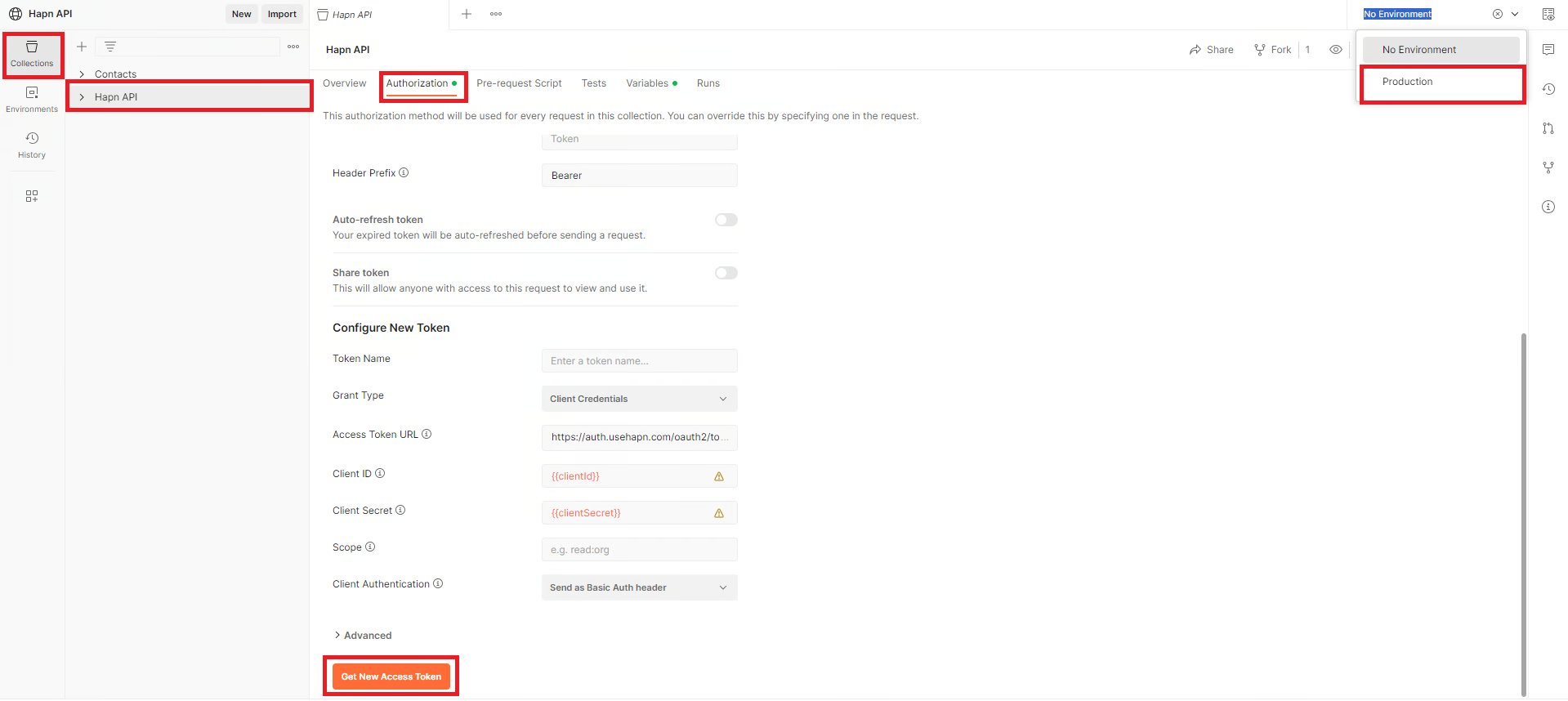Open changelog history icon in right sidebar

(1548, 89)
